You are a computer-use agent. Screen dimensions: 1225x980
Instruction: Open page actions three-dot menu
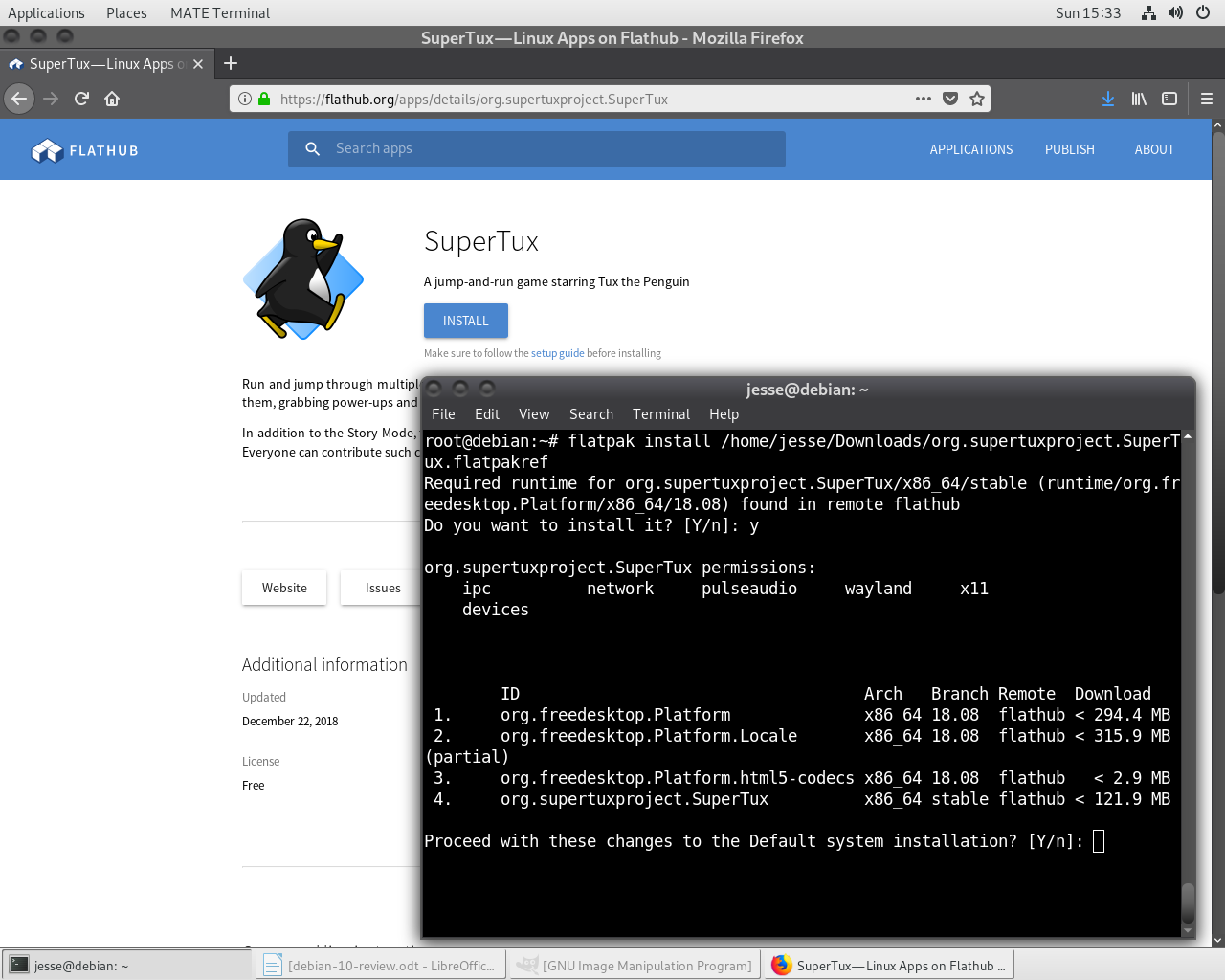[x=924, y=99]
